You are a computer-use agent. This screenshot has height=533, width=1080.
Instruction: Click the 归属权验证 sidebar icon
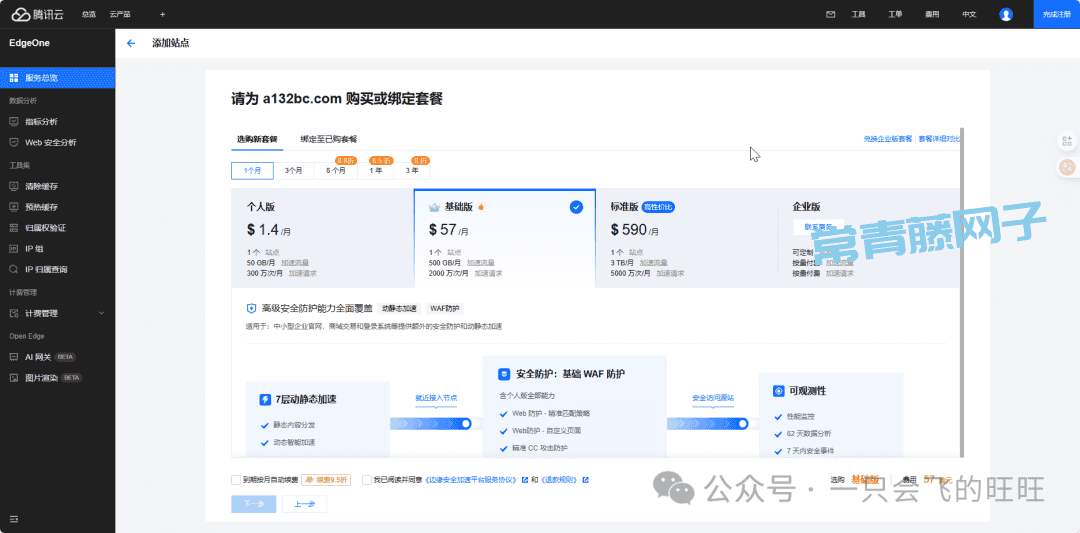click(x=14, y=227)
